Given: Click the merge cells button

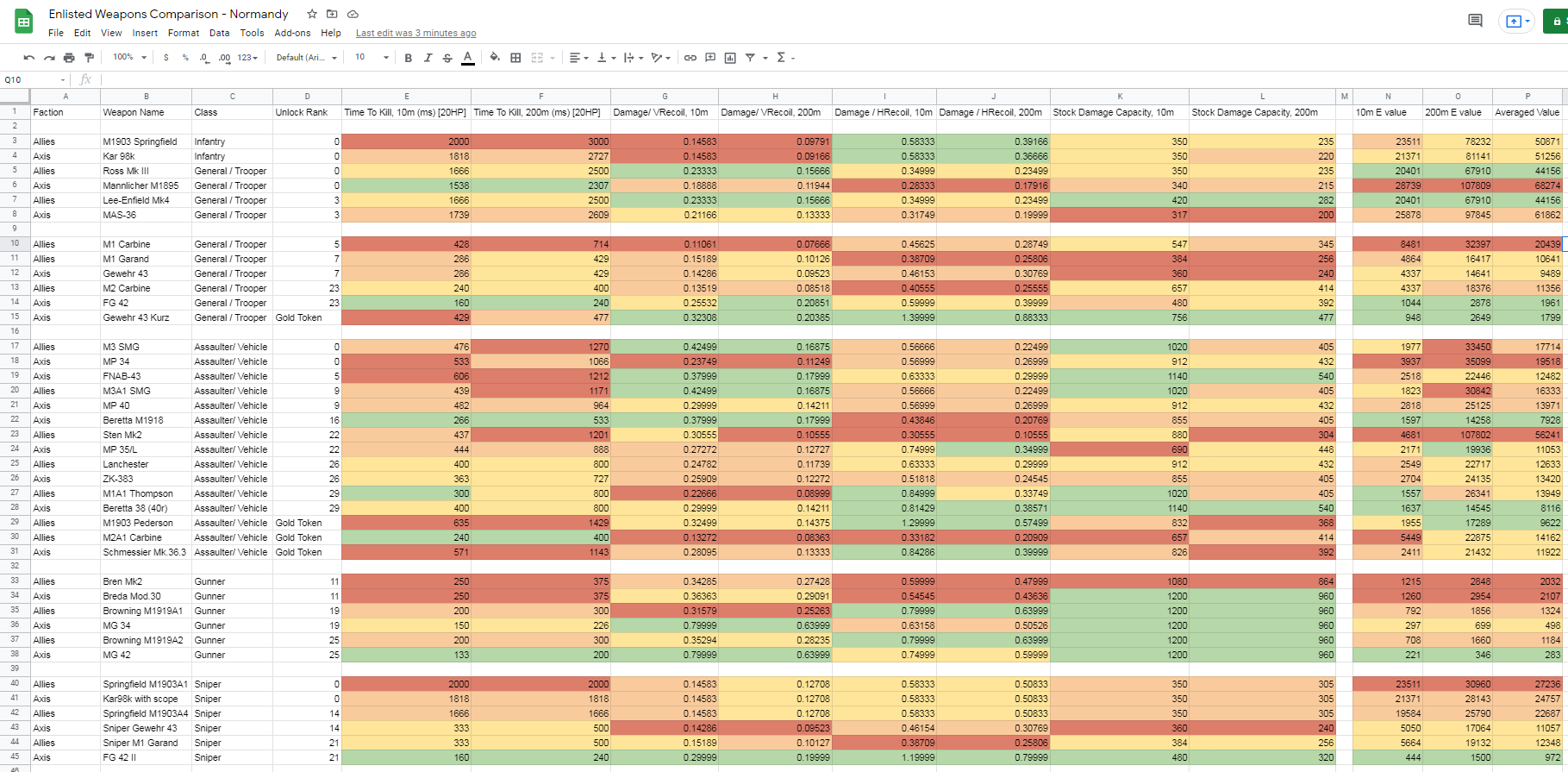Looking at the screenshot, I should click(537, 58).
